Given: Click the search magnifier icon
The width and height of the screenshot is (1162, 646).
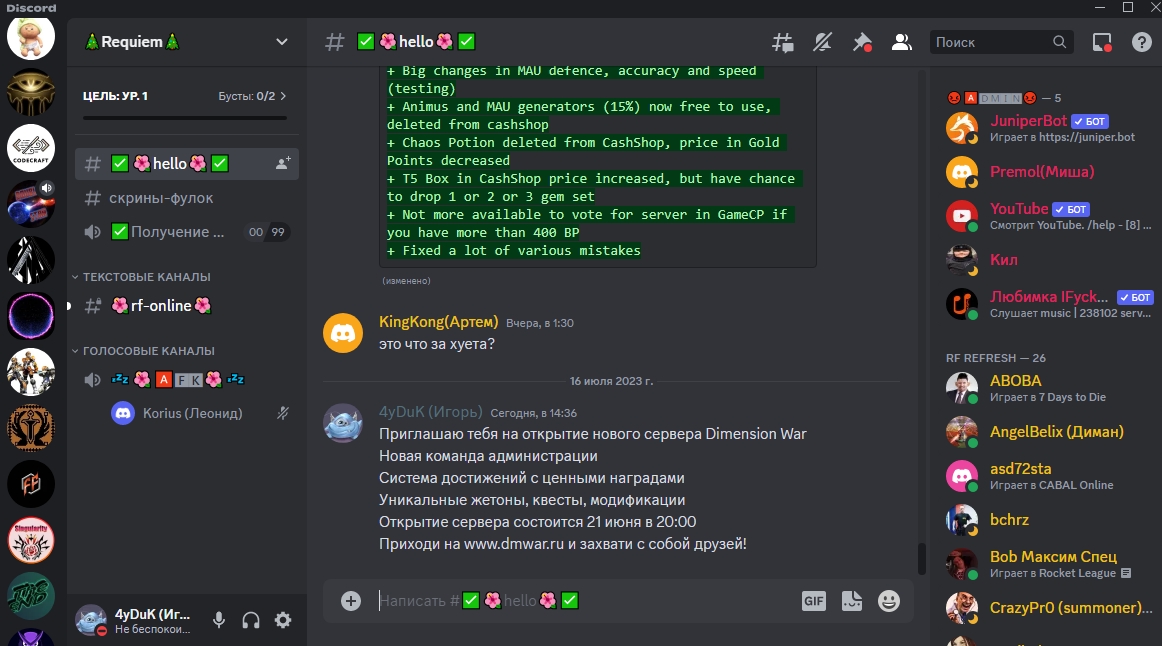Looking at the screenshot, I should [x=1060, y=42].
